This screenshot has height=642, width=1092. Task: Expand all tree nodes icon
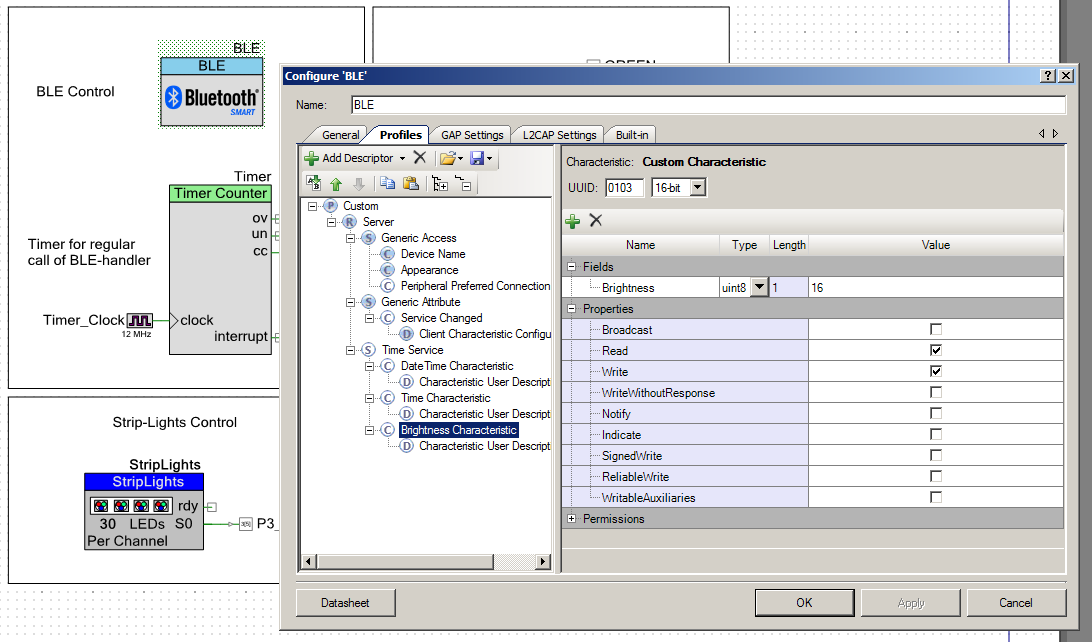[x=440, y=184]
